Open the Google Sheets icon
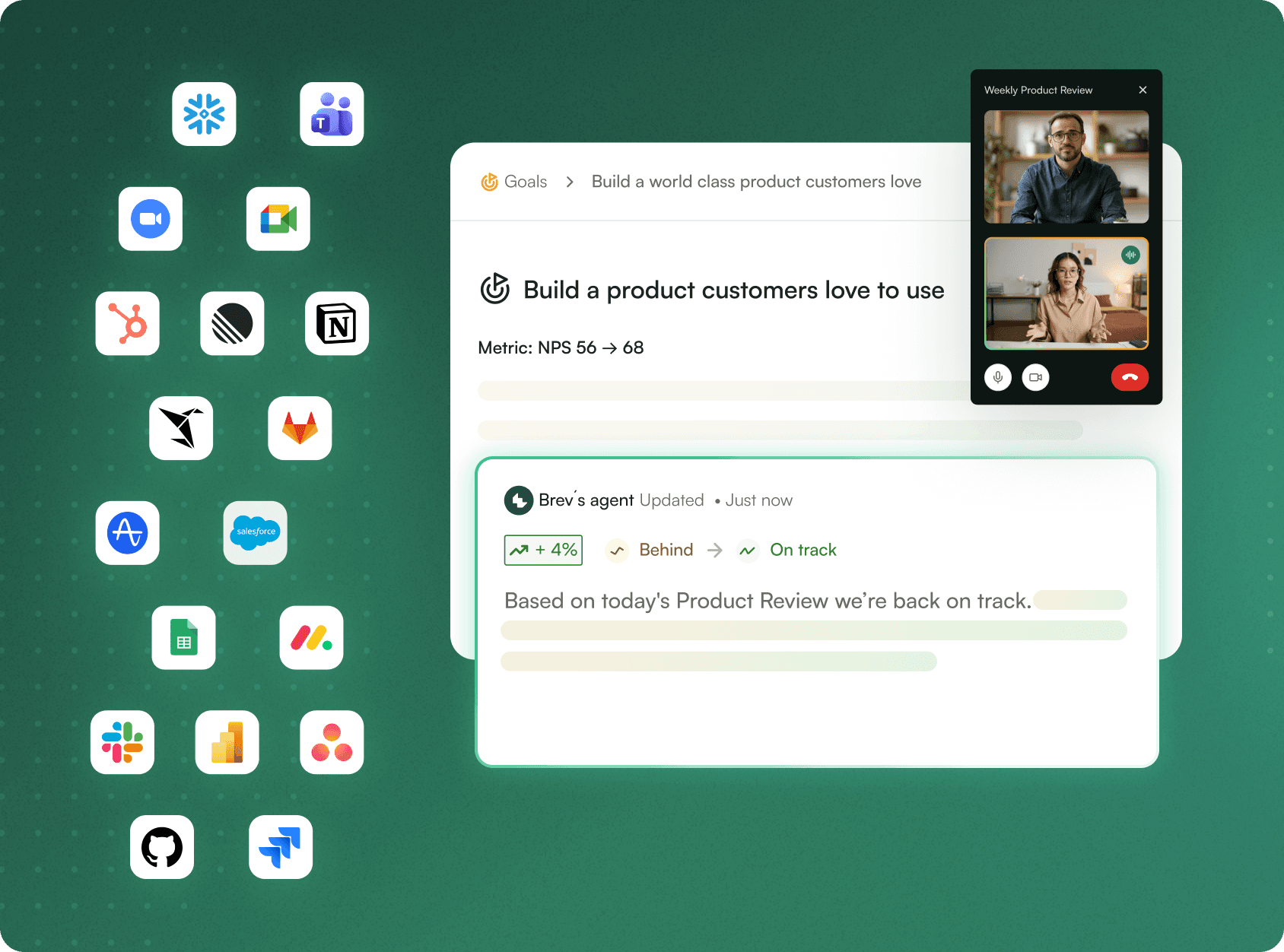1284x952 pixels. (x=183, y=638)
